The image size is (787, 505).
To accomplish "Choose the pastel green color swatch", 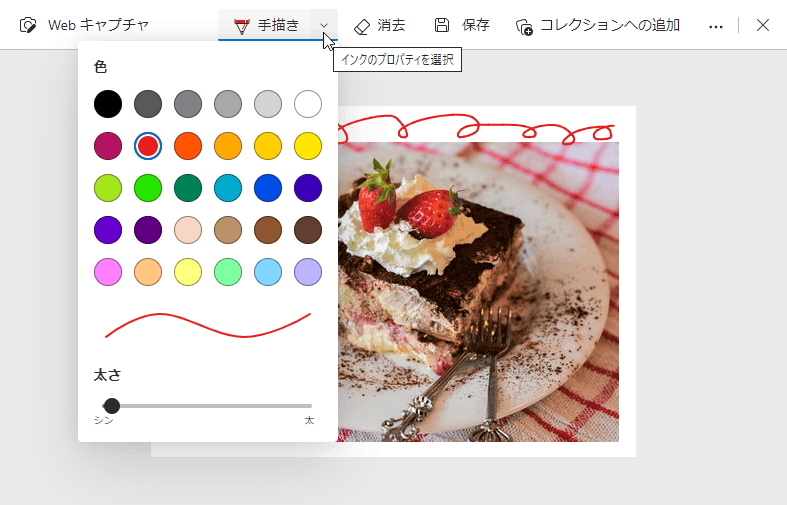I will point(228,272).
